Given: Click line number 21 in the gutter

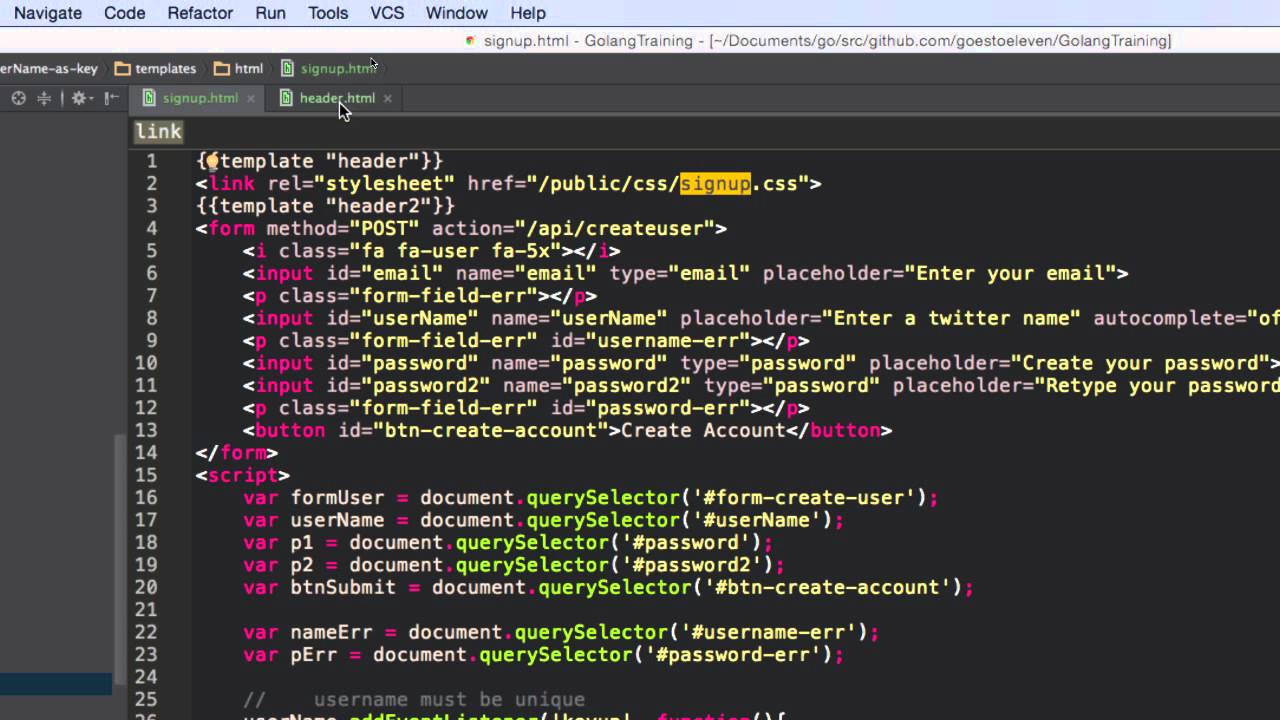Looking at the screenshot, I should tap(146, 610).
